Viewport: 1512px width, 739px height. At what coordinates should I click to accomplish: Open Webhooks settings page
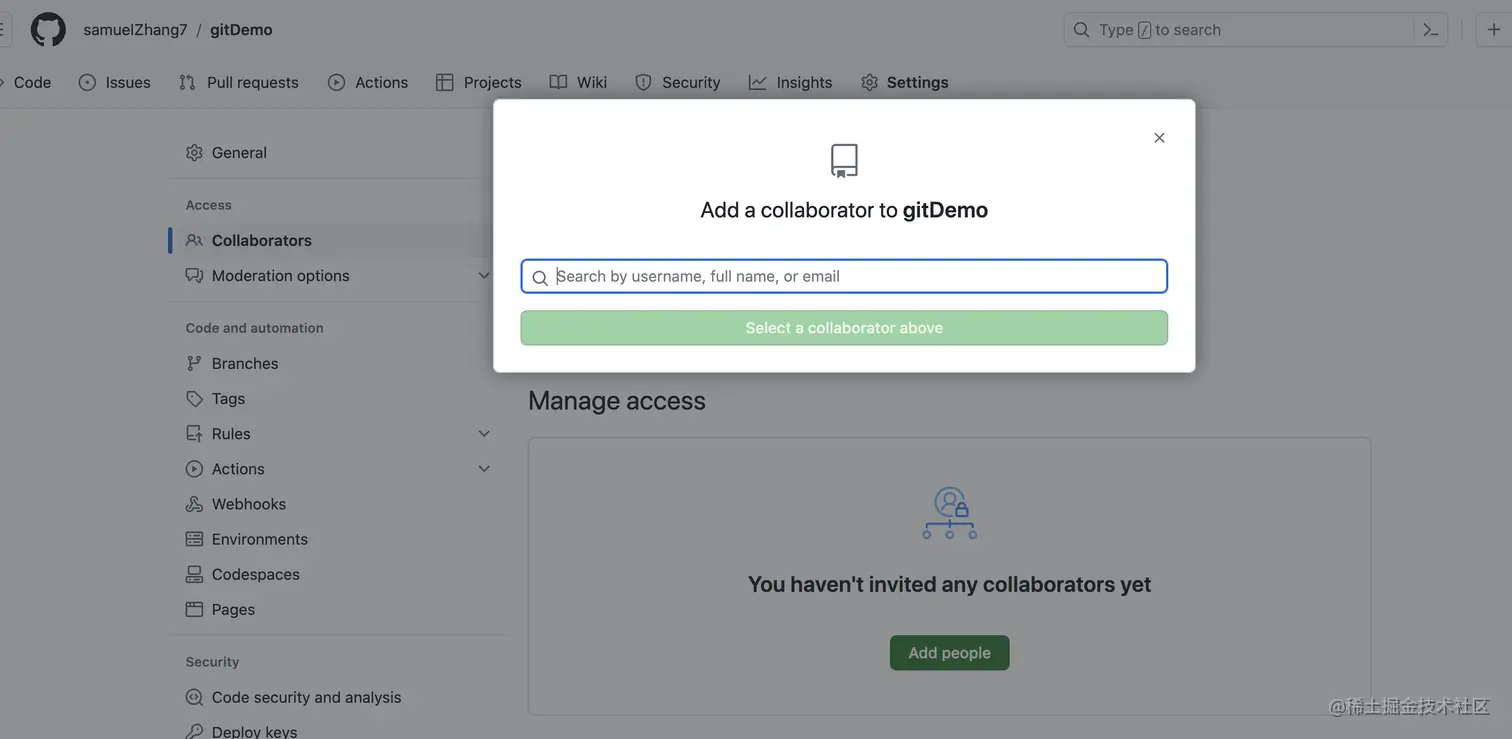tap(249, 504)
